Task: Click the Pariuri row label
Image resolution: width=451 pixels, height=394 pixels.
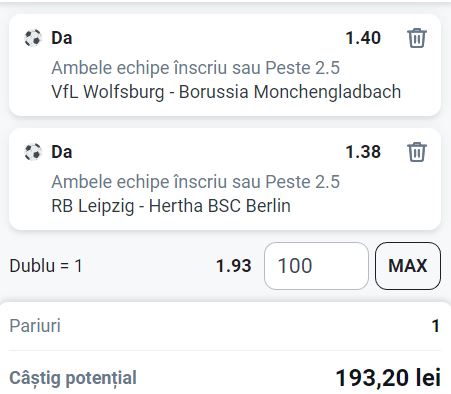Action: tap(35, 326)
